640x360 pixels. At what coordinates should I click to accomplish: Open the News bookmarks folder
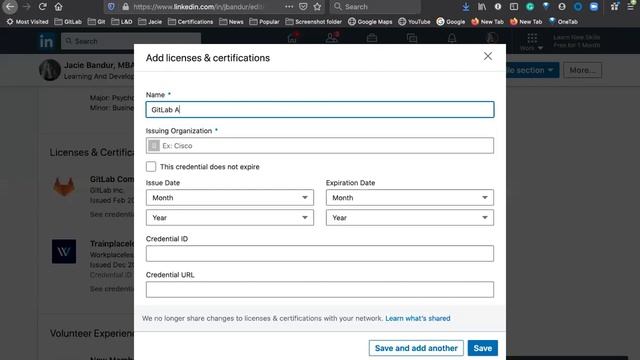click(231, 22)
